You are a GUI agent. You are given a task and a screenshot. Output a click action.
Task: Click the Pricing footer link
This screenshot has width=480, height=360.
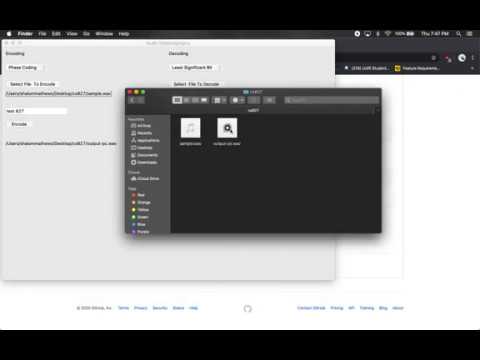click(x=337, y=308)
